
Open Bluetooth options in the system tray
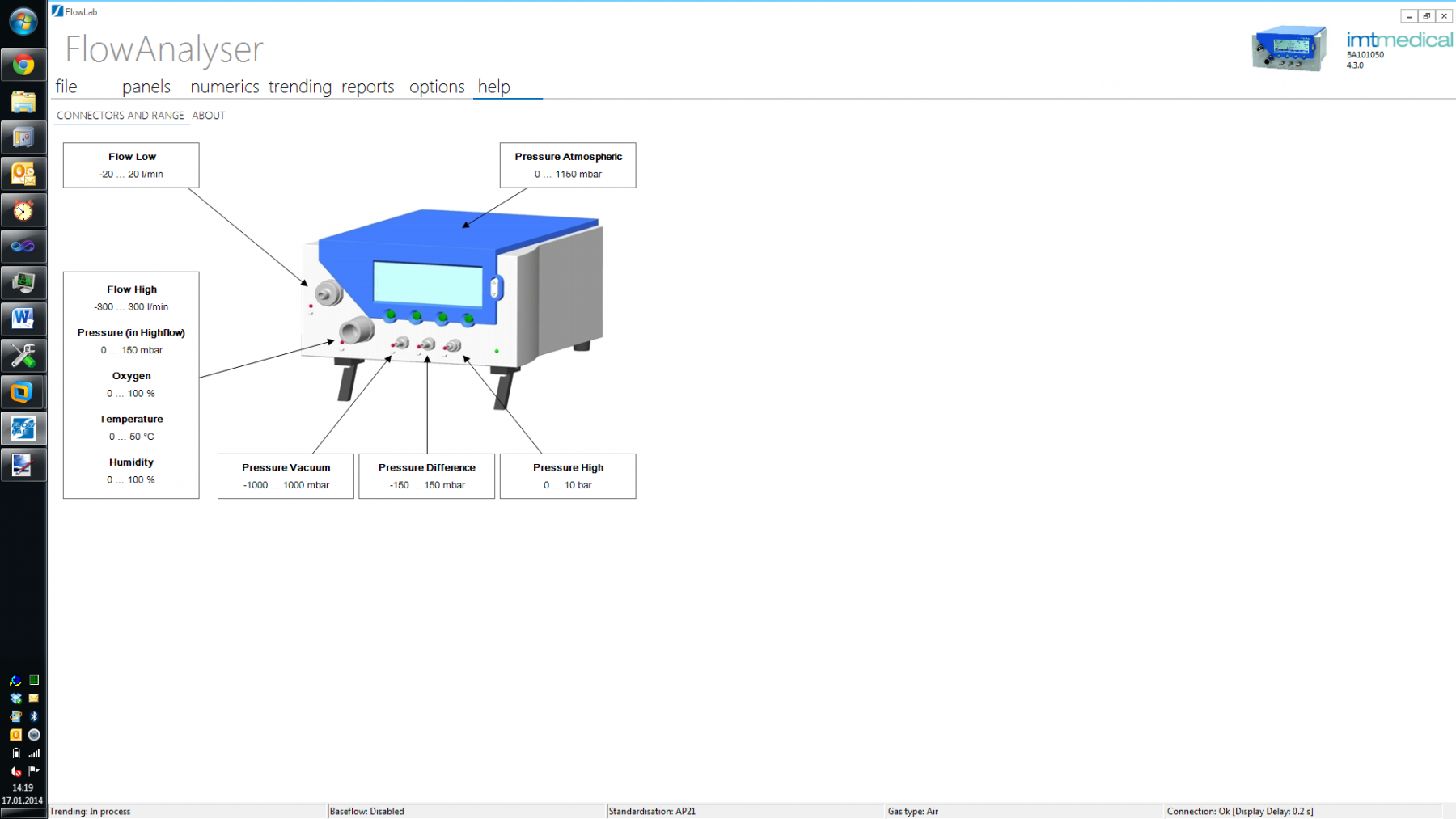34,716
